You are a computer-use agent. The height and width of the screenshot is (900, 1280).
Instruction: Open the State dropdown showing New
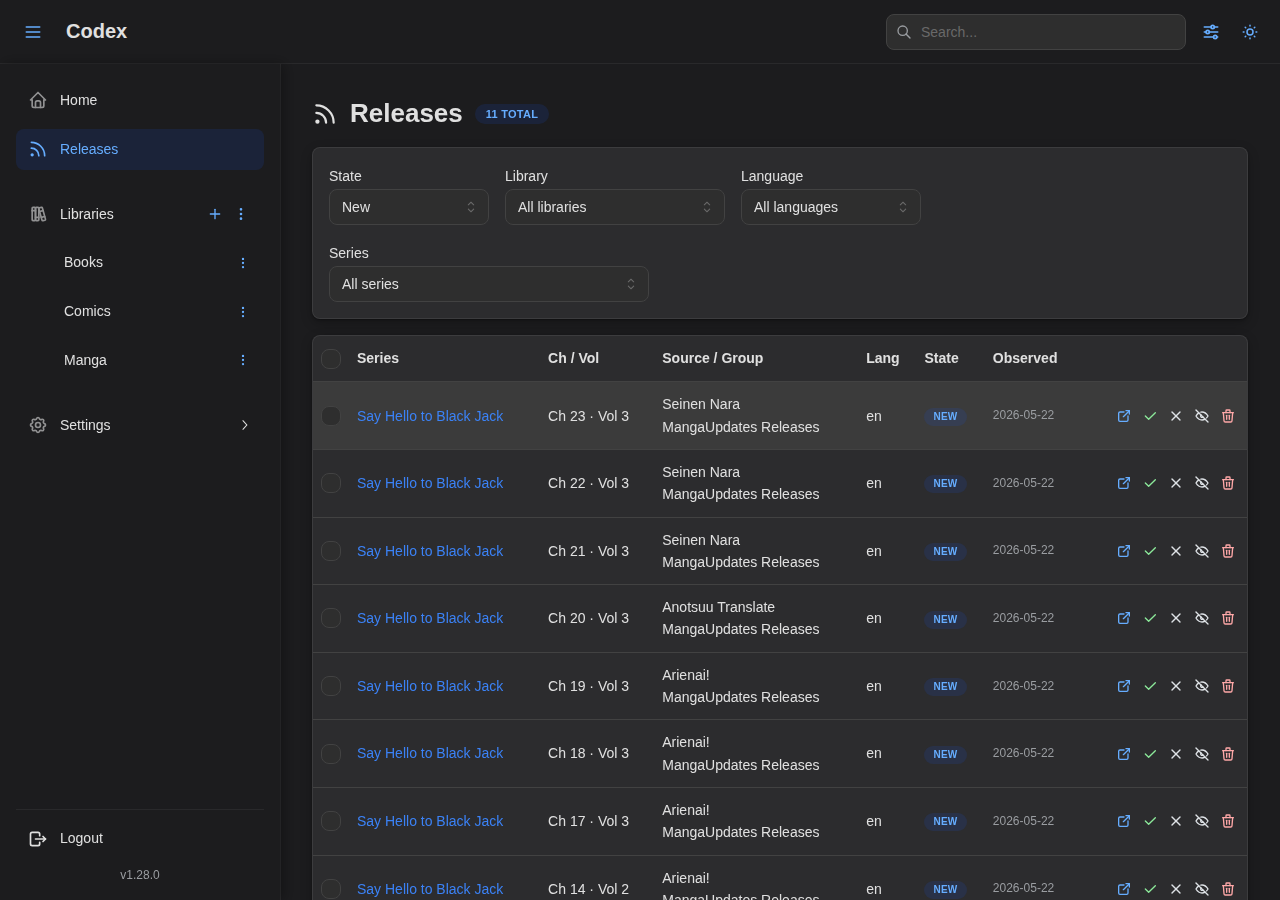(409, 207)
